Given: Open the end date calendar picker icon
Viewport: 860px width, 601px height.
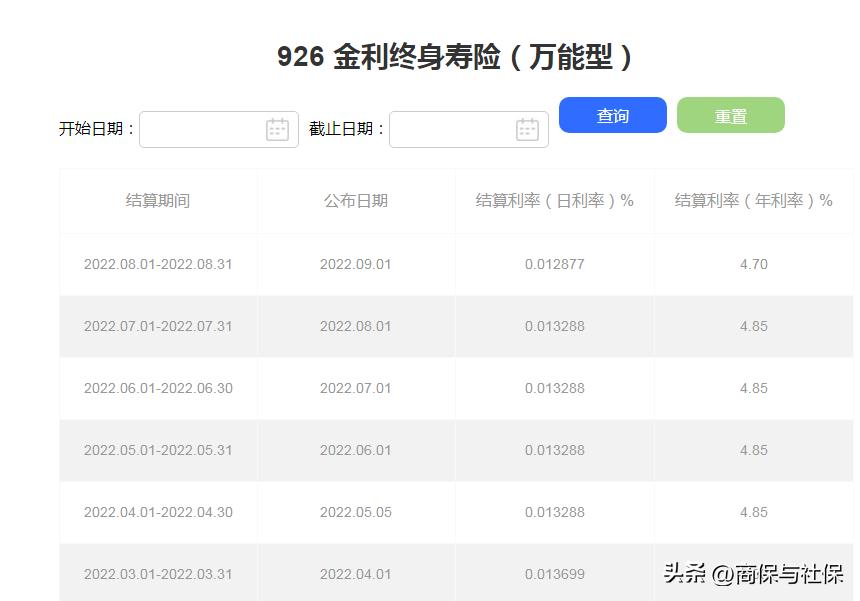Looking at the screenshot, I should [x=529, y=128].
